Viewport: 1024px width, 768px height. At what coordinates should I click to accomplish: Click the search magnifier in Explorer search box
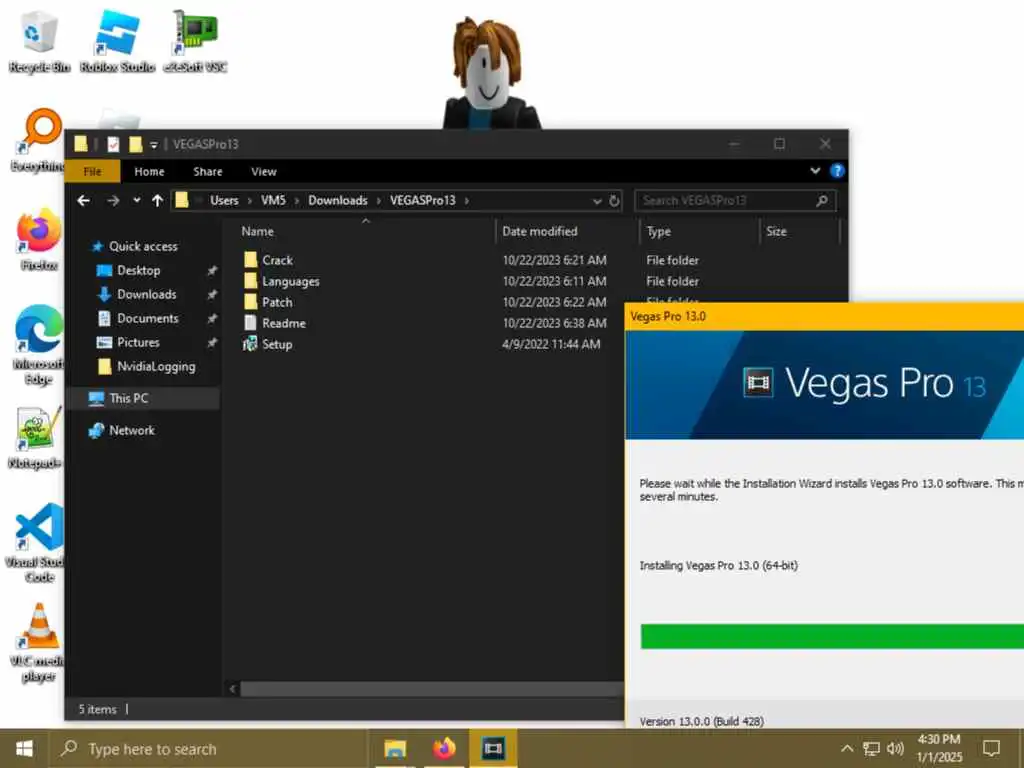point(822,200)
